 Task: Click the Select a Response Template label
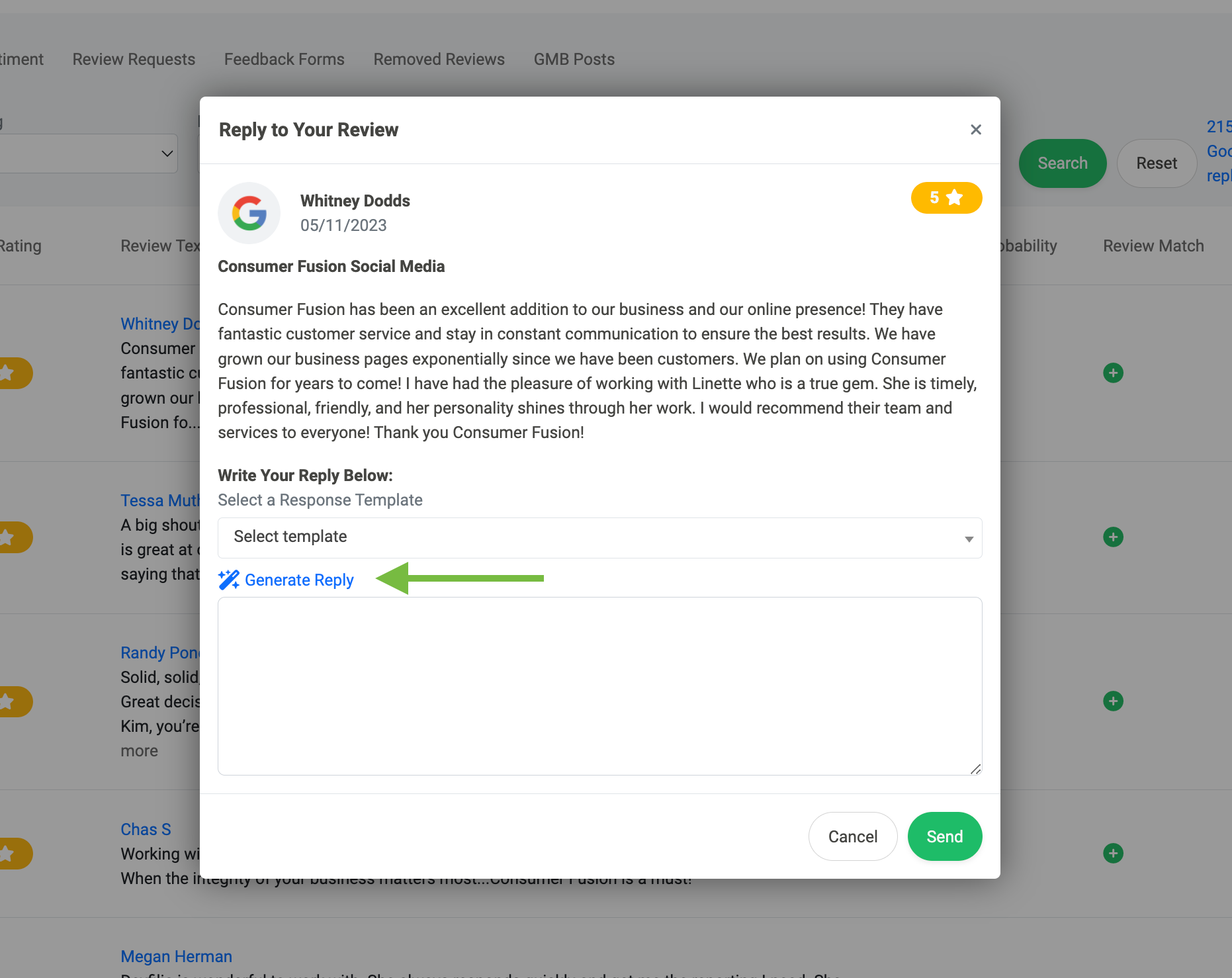(x=320, y=500)
